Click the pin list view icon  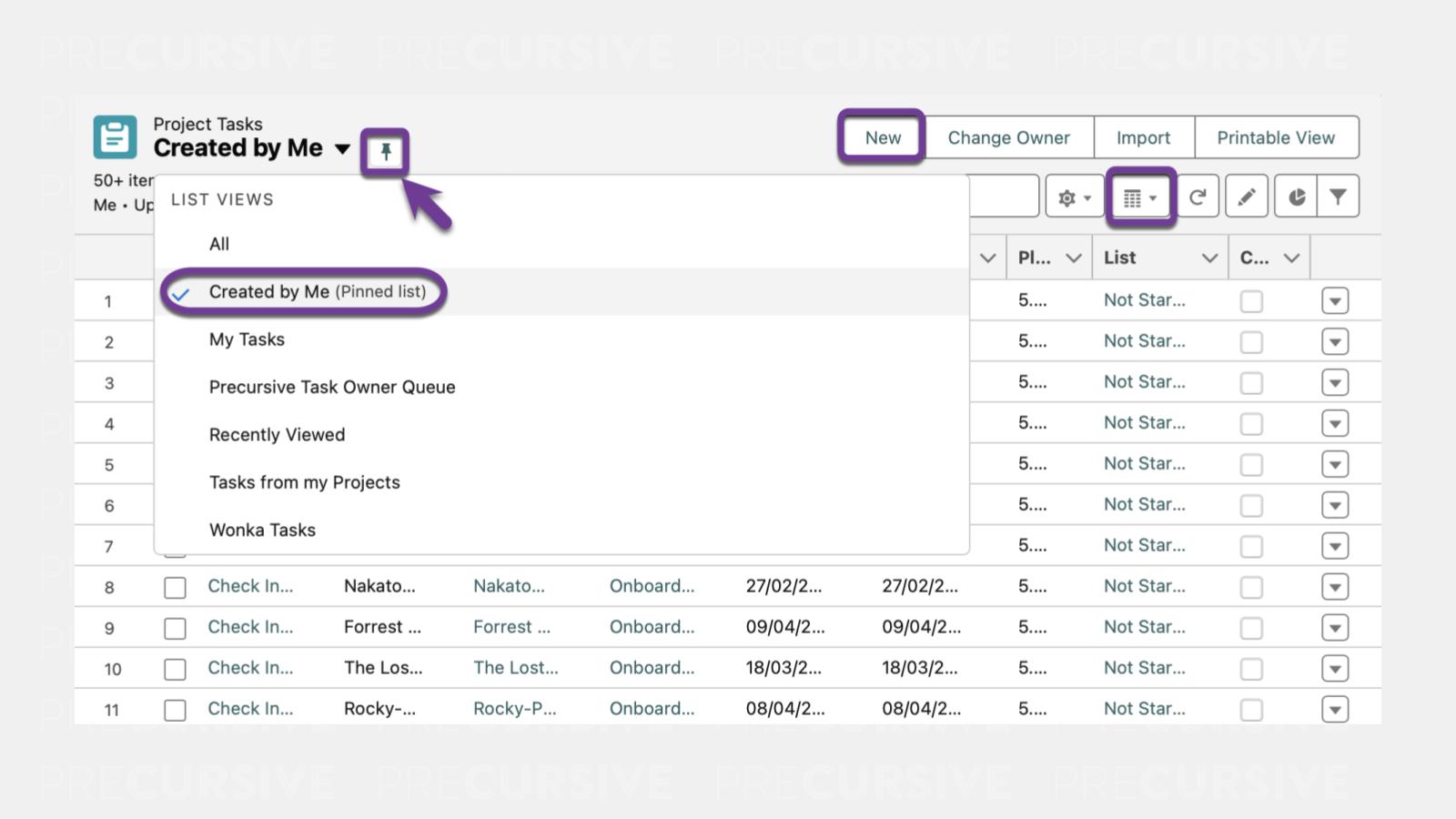385,152
